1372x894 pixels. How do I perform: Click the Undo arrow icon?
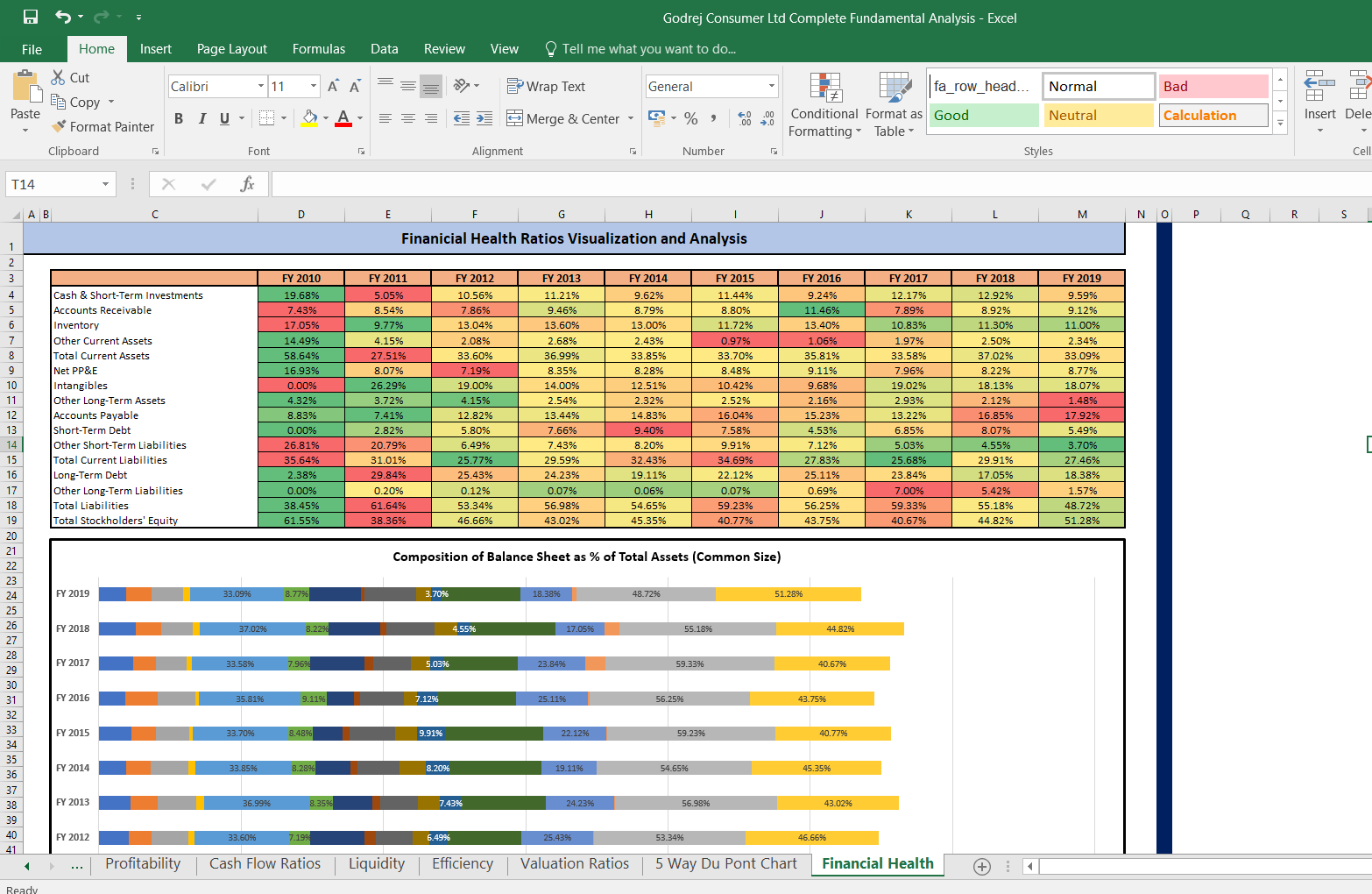click(x=63, y=17)
